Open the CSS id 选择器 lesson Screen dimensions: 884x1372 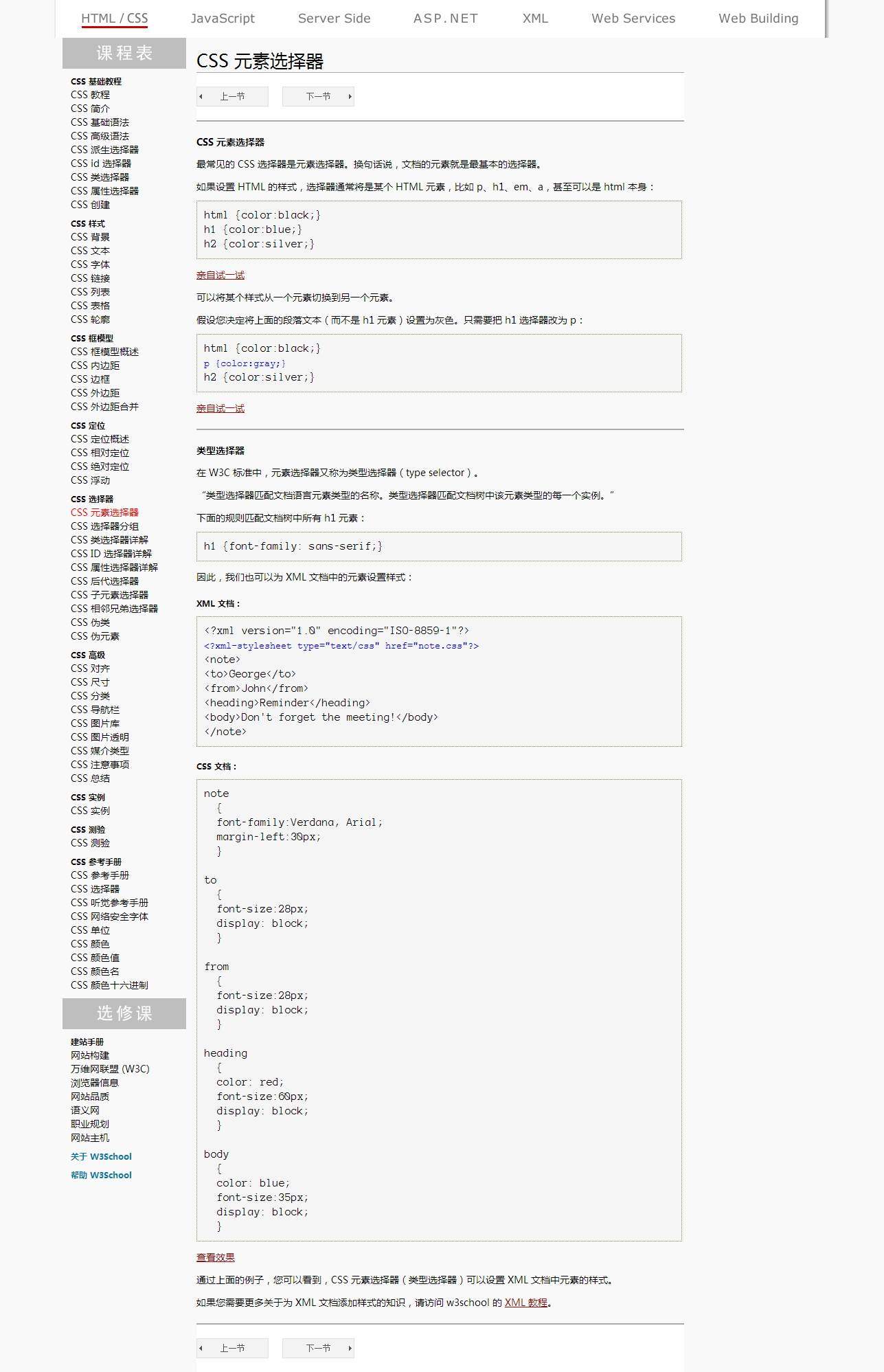point(101,164)
